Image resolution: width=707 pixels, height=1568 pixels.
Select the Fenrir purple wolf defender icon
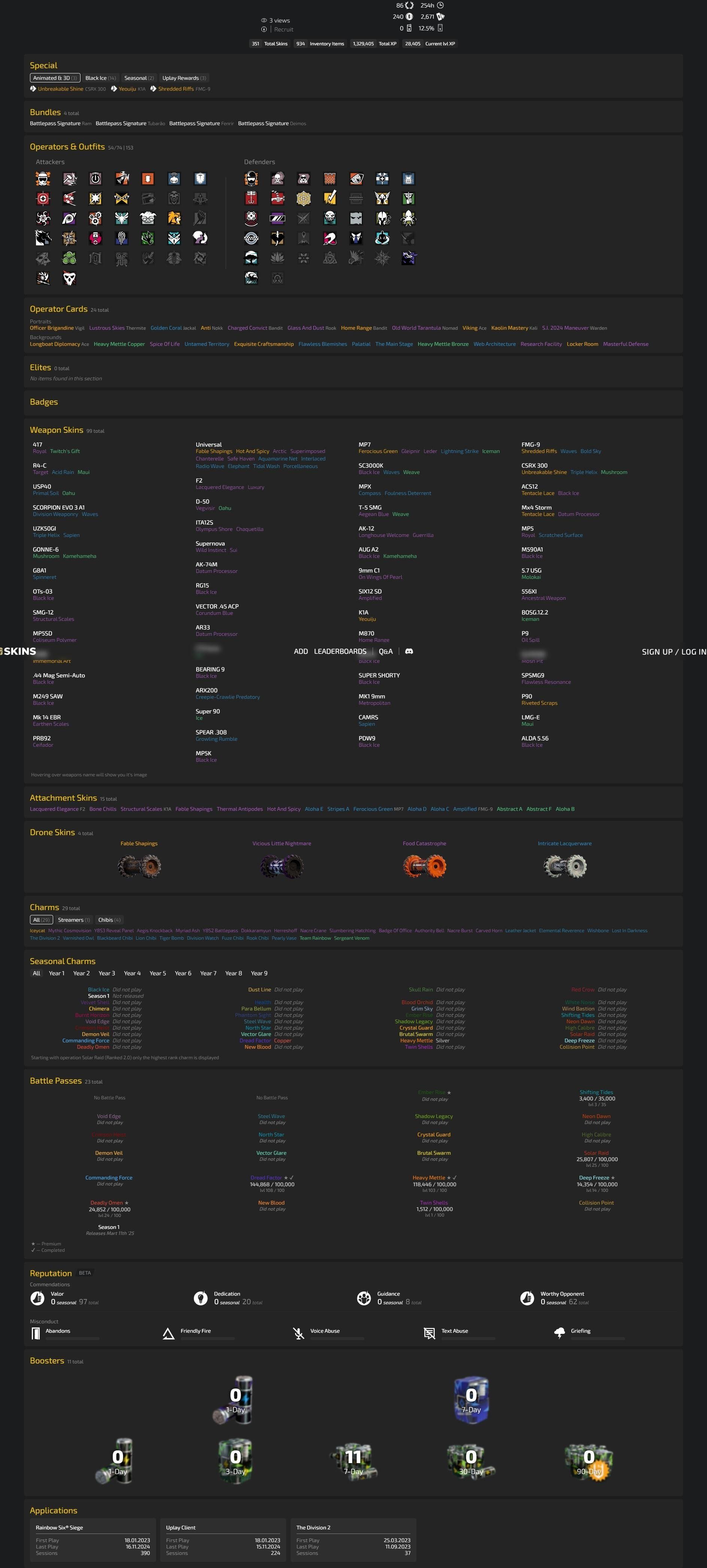(408, 258)
